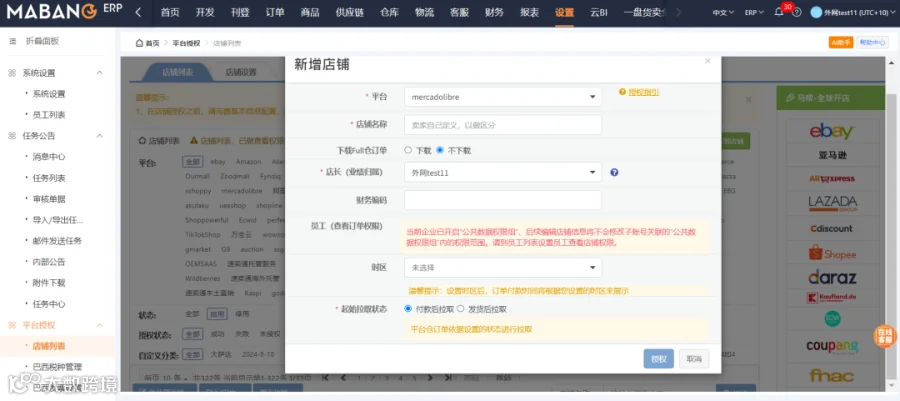Select 不下载 radio for Full仓订单

pos(440,150)
